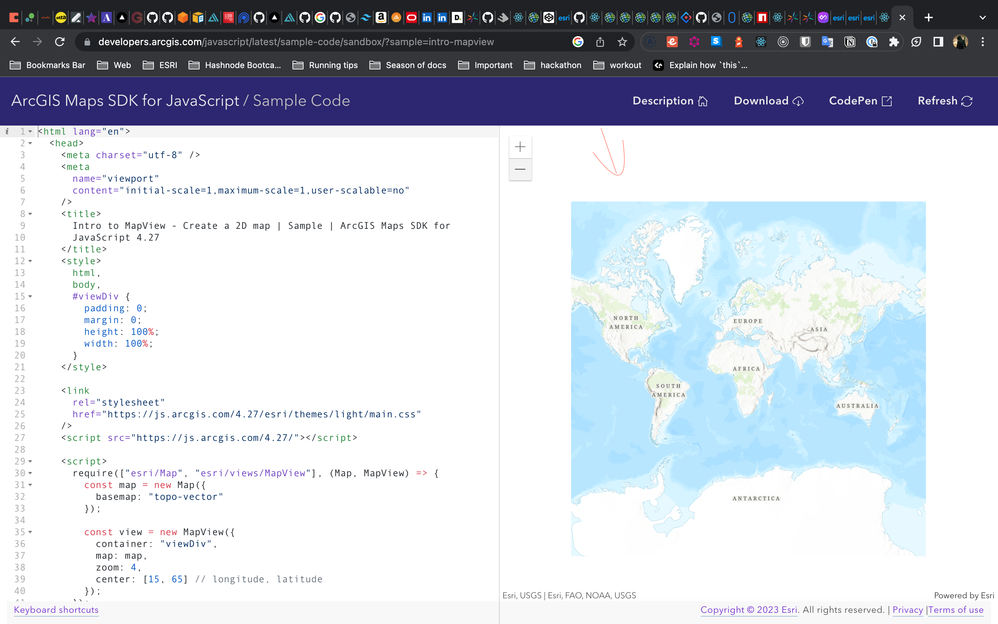Image resolution: width=998 pixels, height=624 pixels.
Task: Open Chrome three-dot menu
Action: point(982,41)
